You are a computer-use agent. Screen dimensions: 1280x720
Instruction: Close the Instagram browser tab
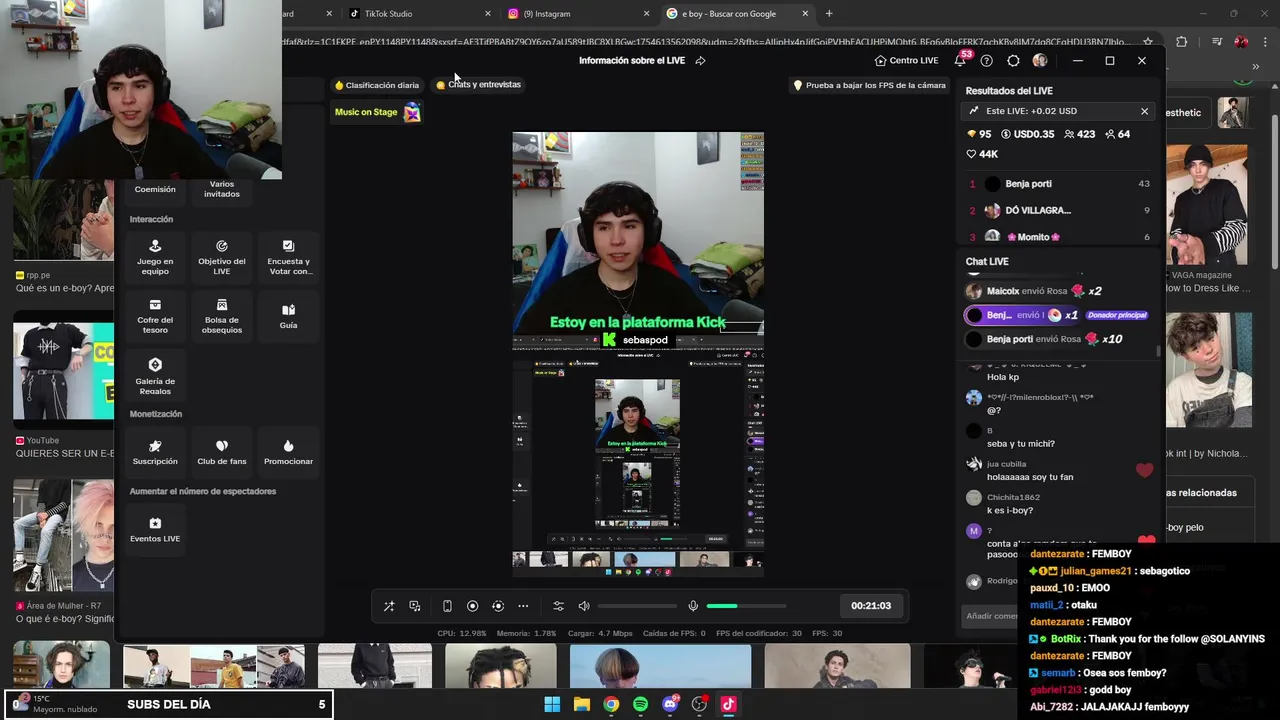[x=646, y=14]
